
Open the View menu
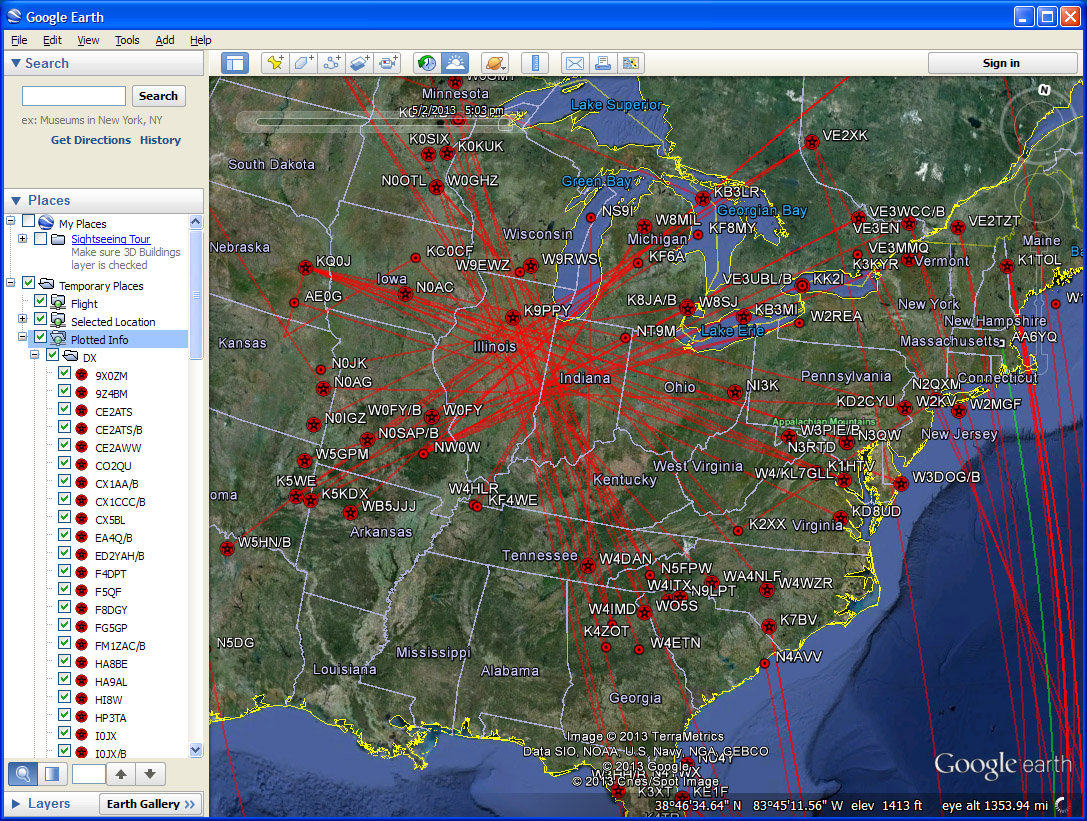(88, 40)
